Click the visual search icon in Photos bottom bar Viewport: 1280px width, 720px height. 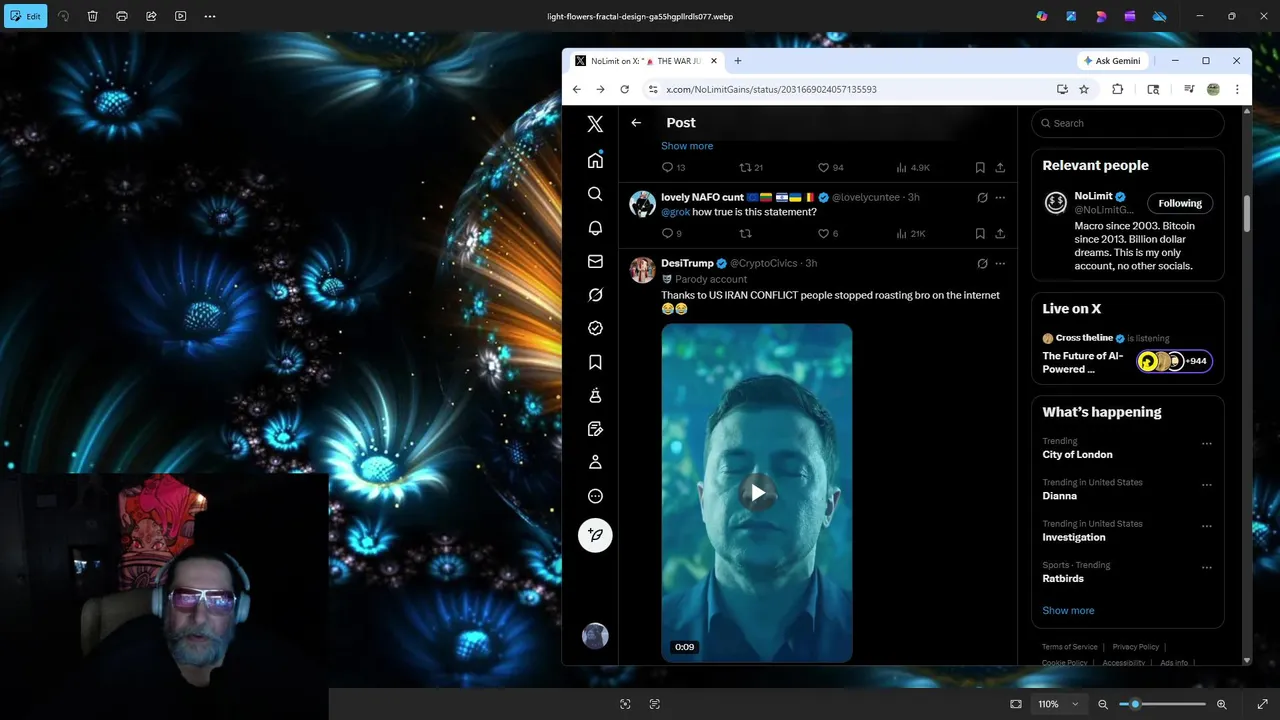(625, 704)
